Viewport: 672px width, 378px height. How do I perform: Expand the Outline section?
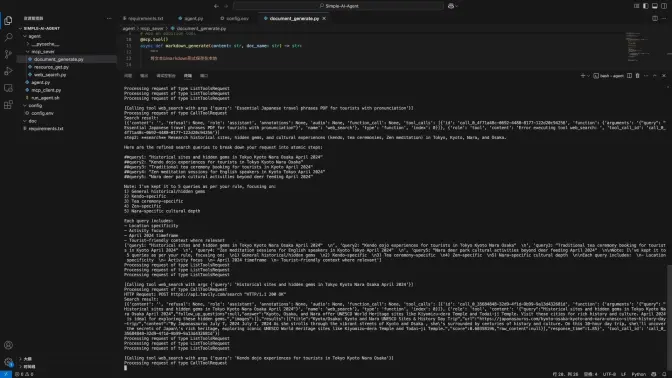[27, 359]
